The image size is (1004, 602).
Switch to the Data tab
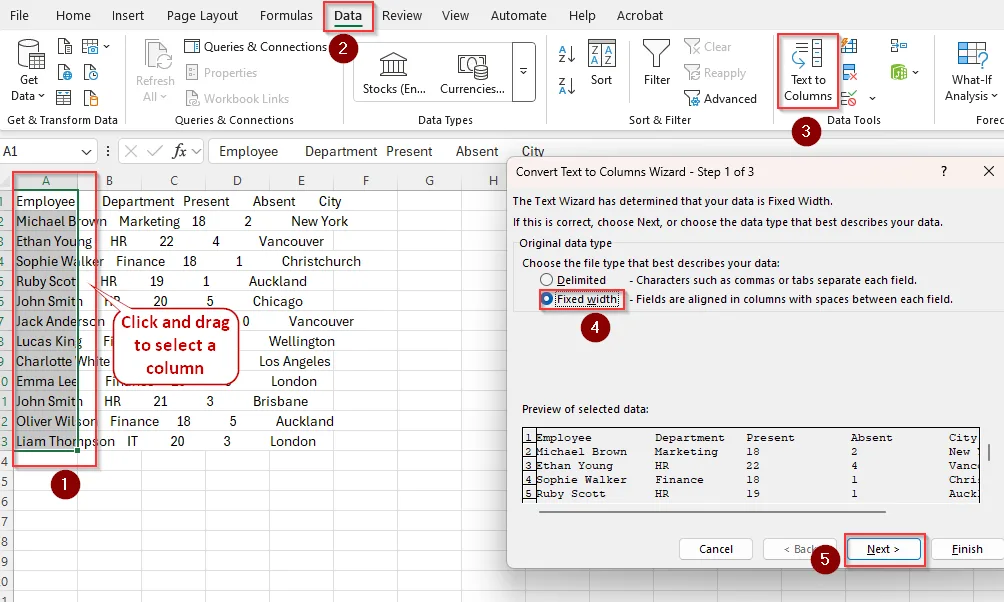coord(348,15)
